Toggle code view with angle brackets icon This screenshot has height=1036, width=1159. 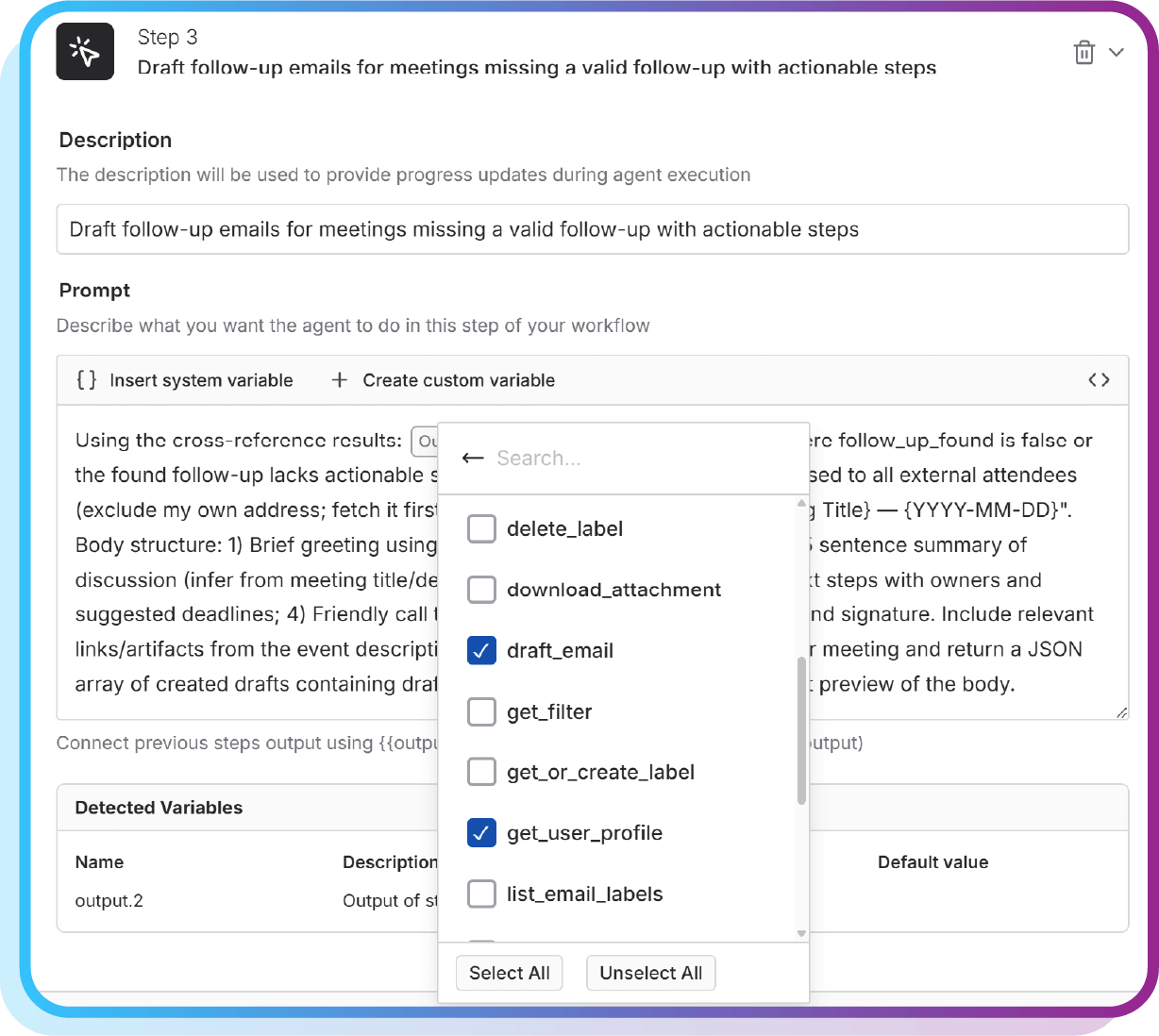coord(1099,380)
